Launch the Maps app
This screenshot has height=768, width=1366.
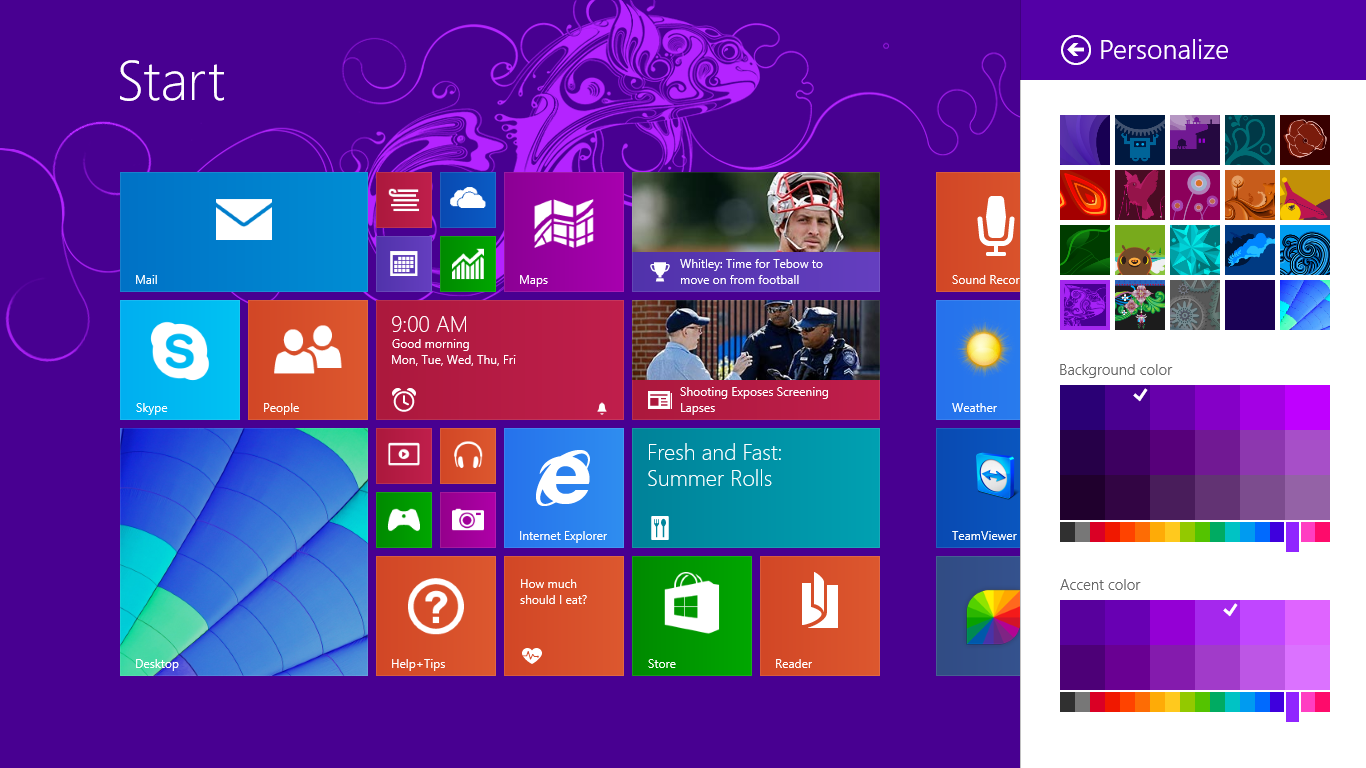[563, 231]
